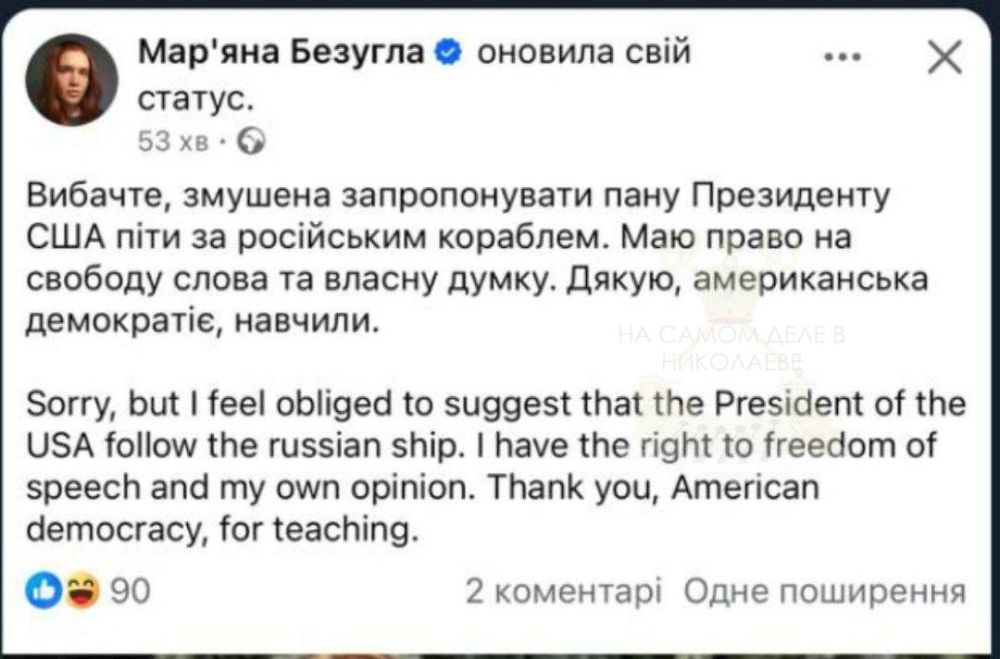Click the phrase американська in the Ukrainian text
1000x659 pixels.
coord(810,280)
